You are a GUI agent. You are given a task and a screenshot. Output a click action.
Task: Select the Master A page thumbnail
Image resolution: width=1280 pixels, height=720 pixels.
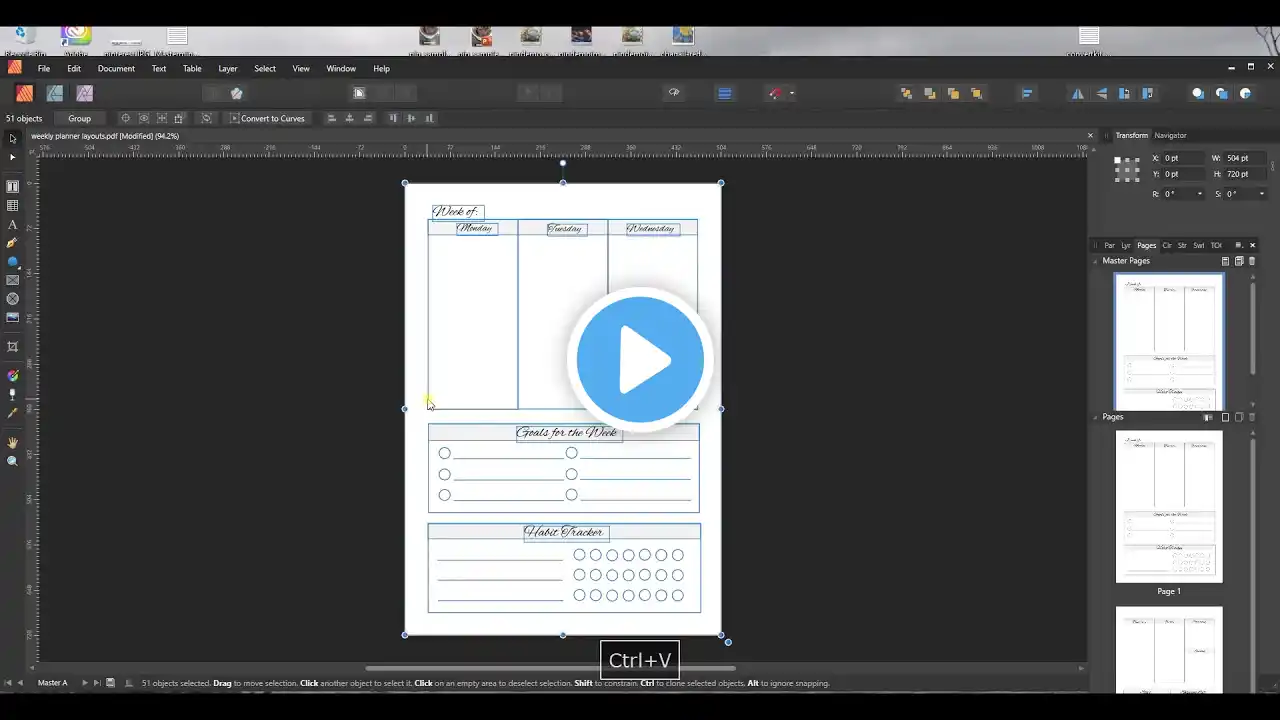pos(1169,341)
